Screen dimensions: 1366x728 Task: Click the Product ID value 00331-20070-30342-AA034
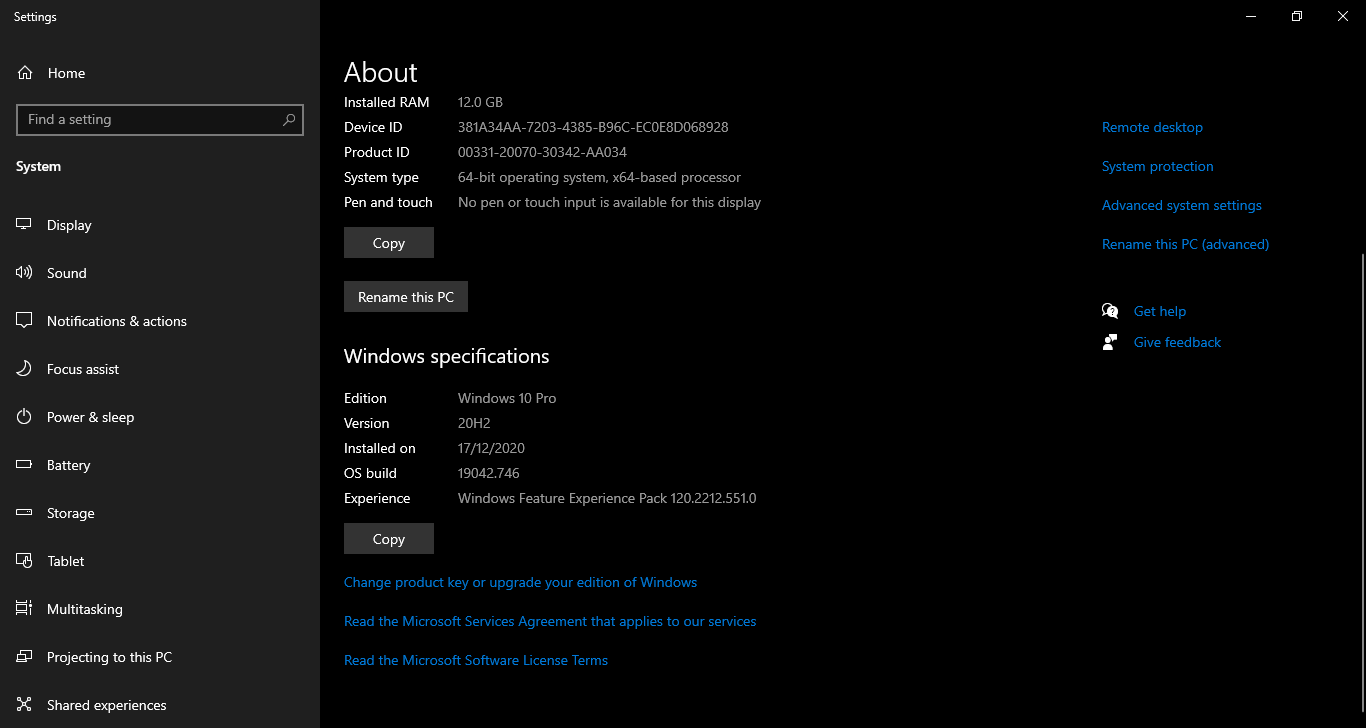(x=542, y=152)
